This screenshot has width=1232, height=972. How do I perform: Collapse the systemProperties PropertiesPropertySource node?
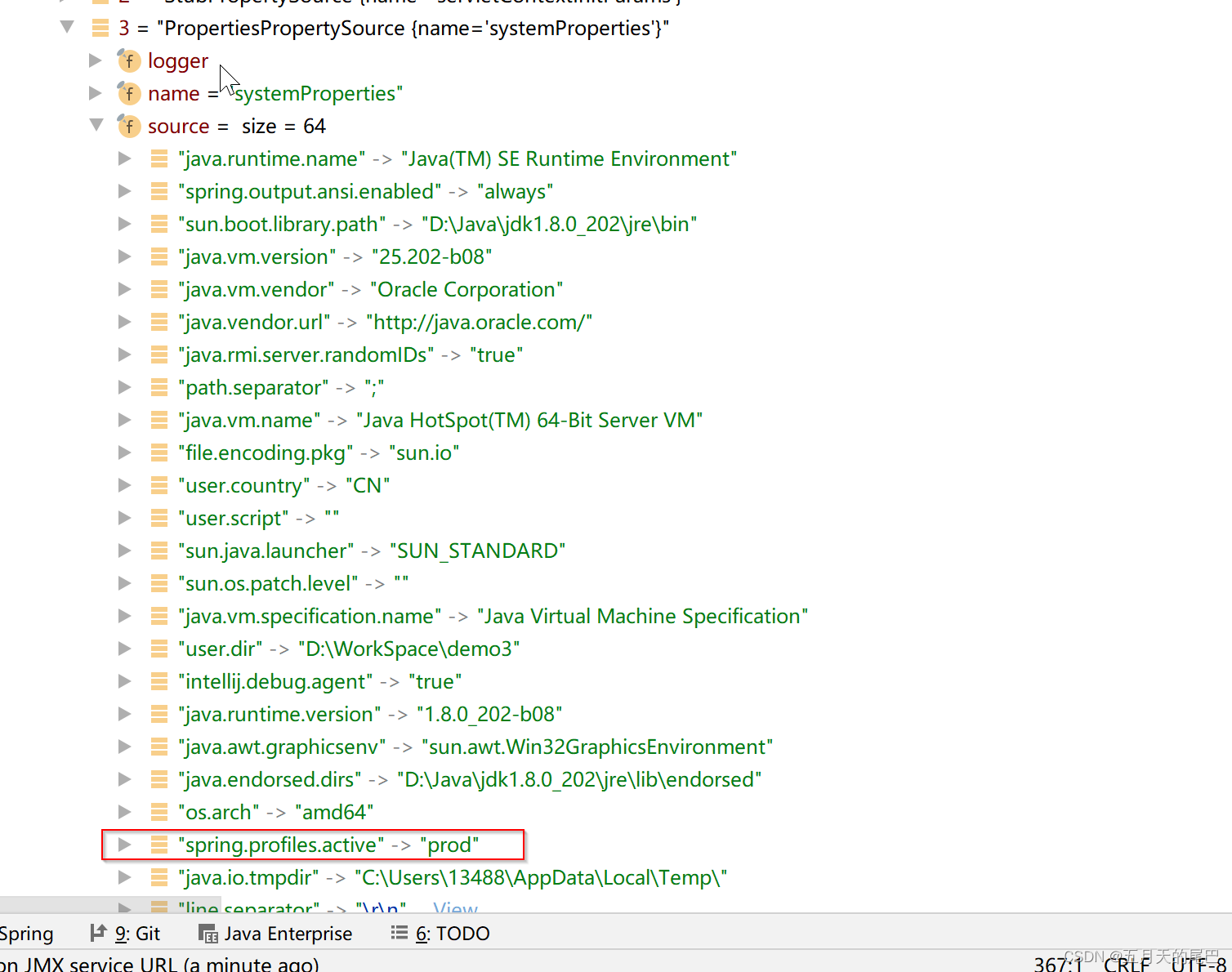click(67, 28)
